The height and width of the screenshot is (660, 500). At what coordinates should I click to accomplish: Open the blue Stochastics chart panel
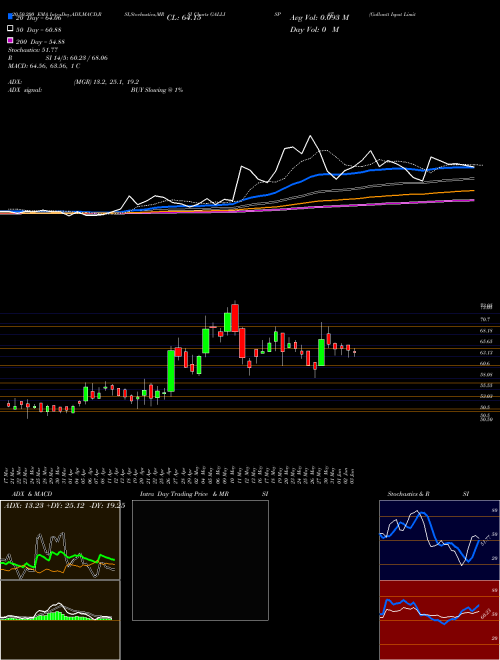(x=439, y=540)
